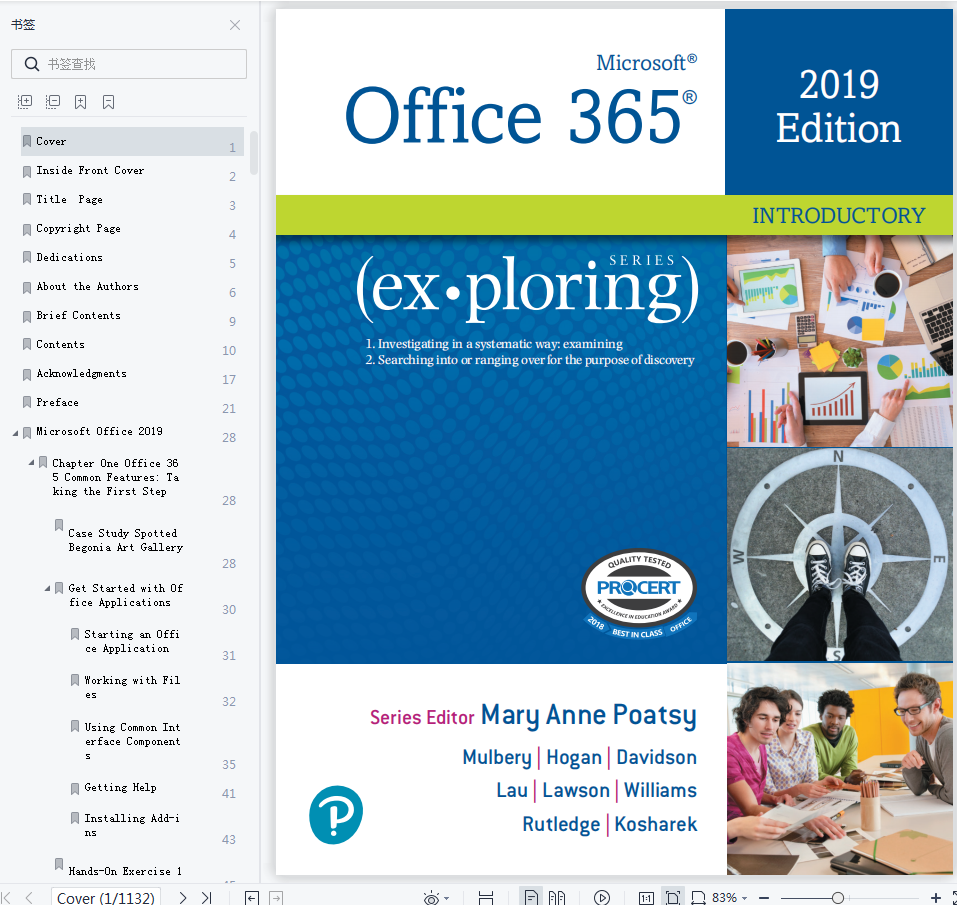
Task: Click the bookmark flag icon beside Getting Help
Action: tap(74, 788)
